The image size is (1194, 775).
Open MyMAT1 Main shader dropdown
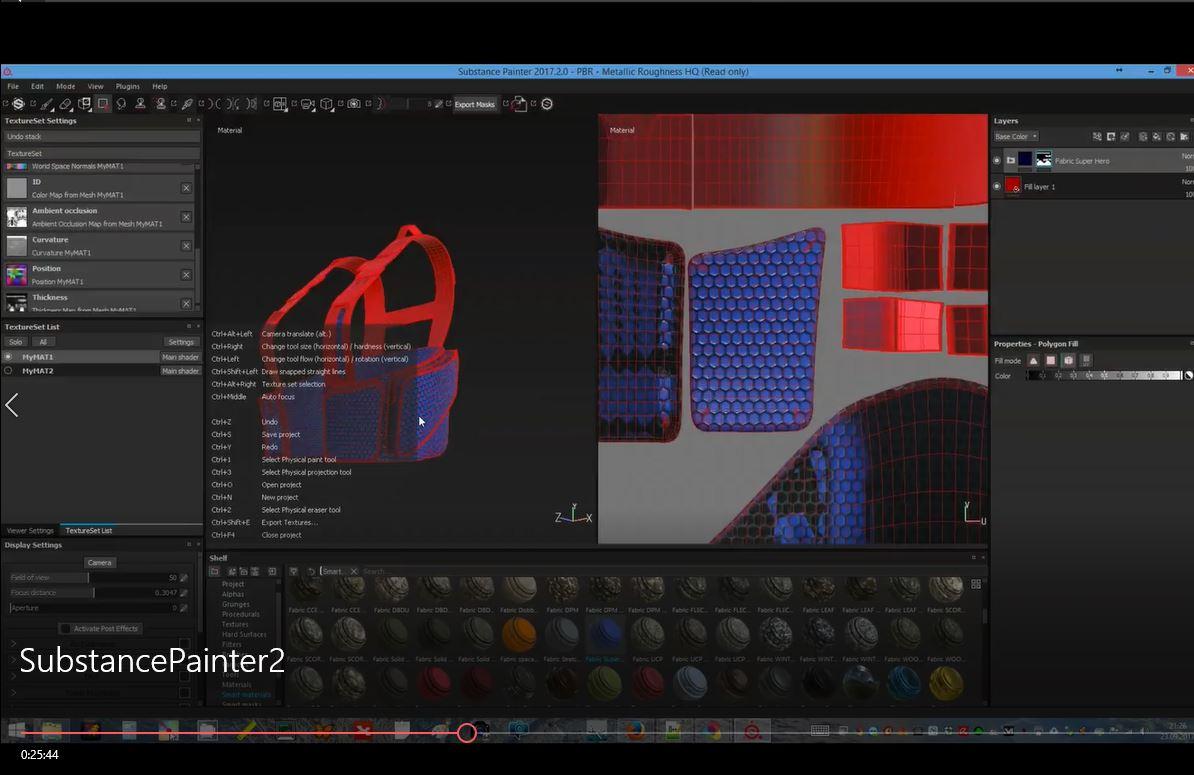tap(180, 357)
